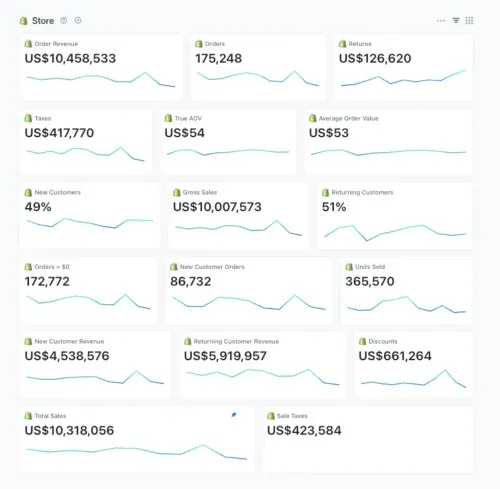Click the True AOV value US$54
Screen dimensions: 500x489
(185, 133)
